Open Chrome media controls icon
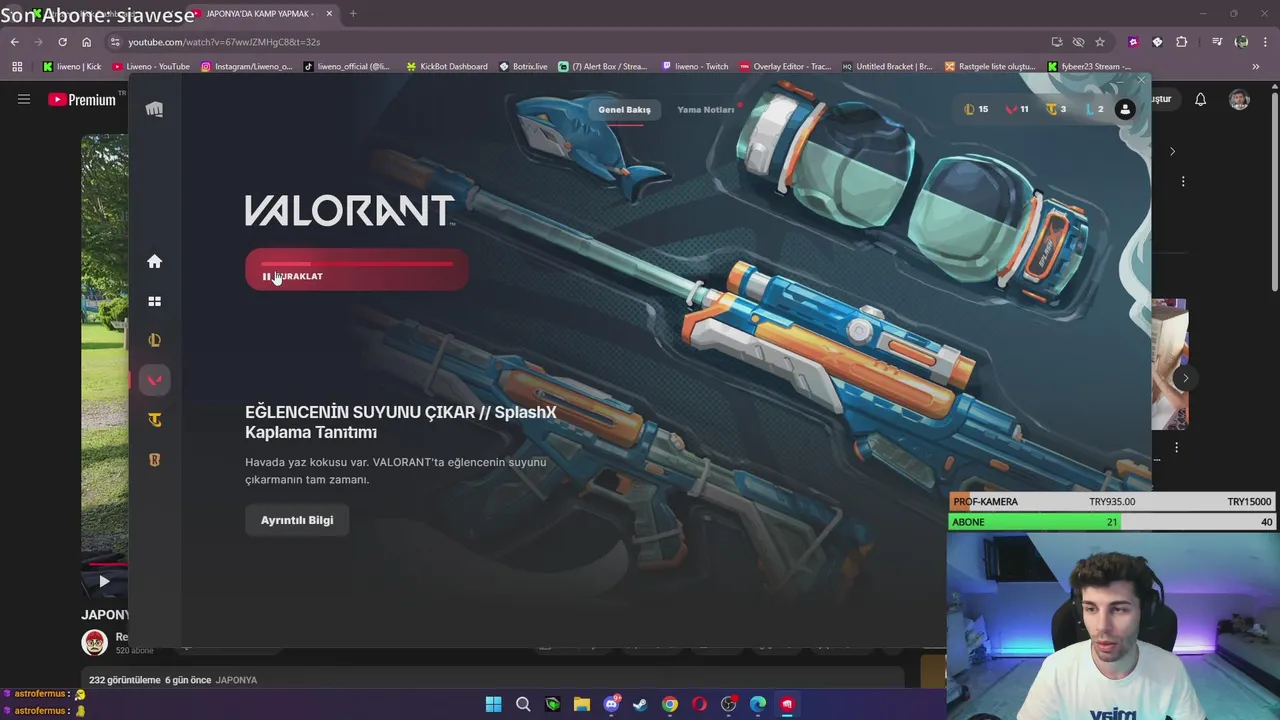The height and width of the screenshot is (720, 1280). tap(1217, 42)
